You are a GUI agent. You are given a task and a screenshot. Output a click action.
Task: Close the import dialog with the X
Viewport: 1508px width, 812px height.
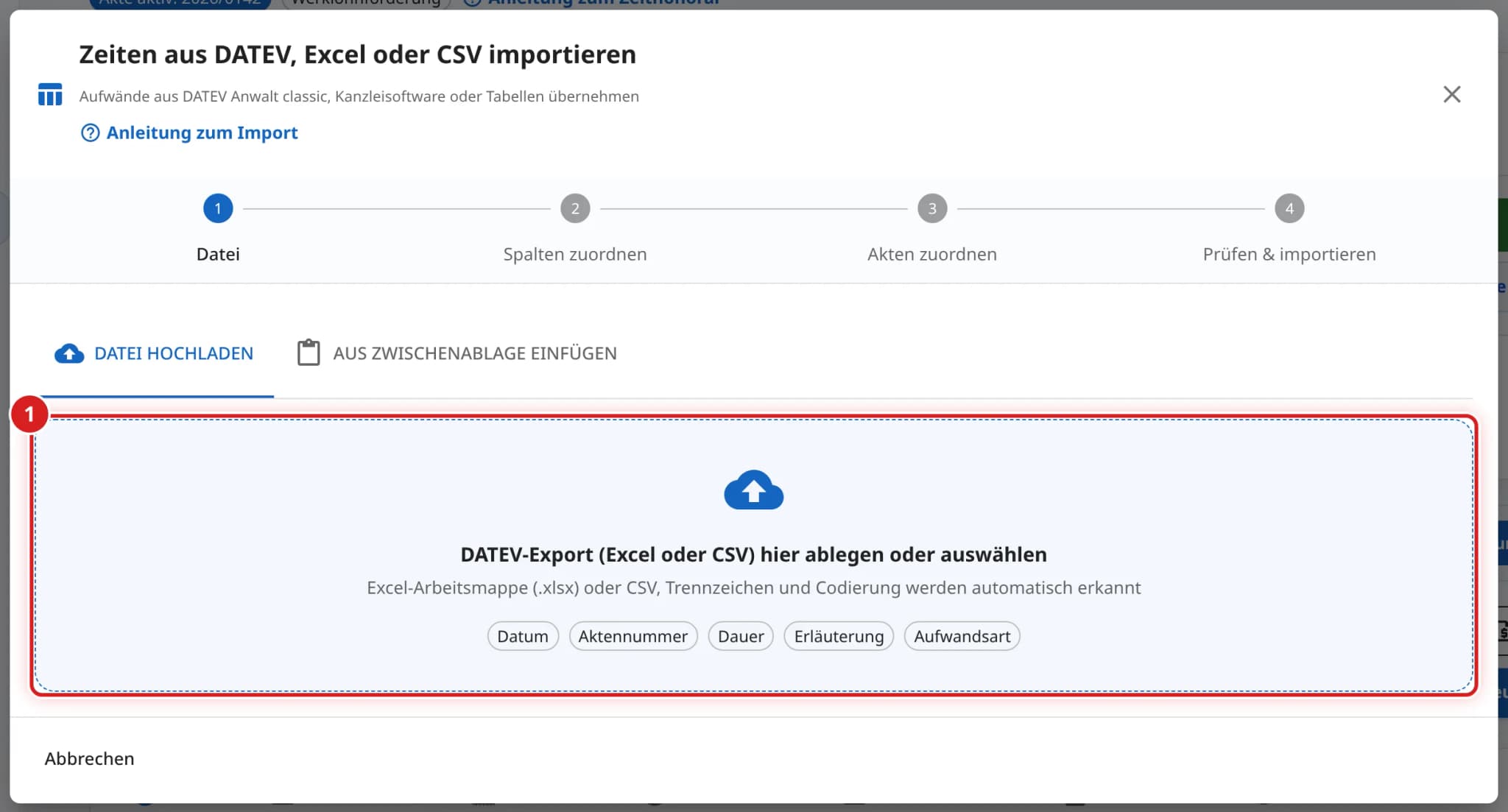pyautogui.click(x=1451, y=94)
